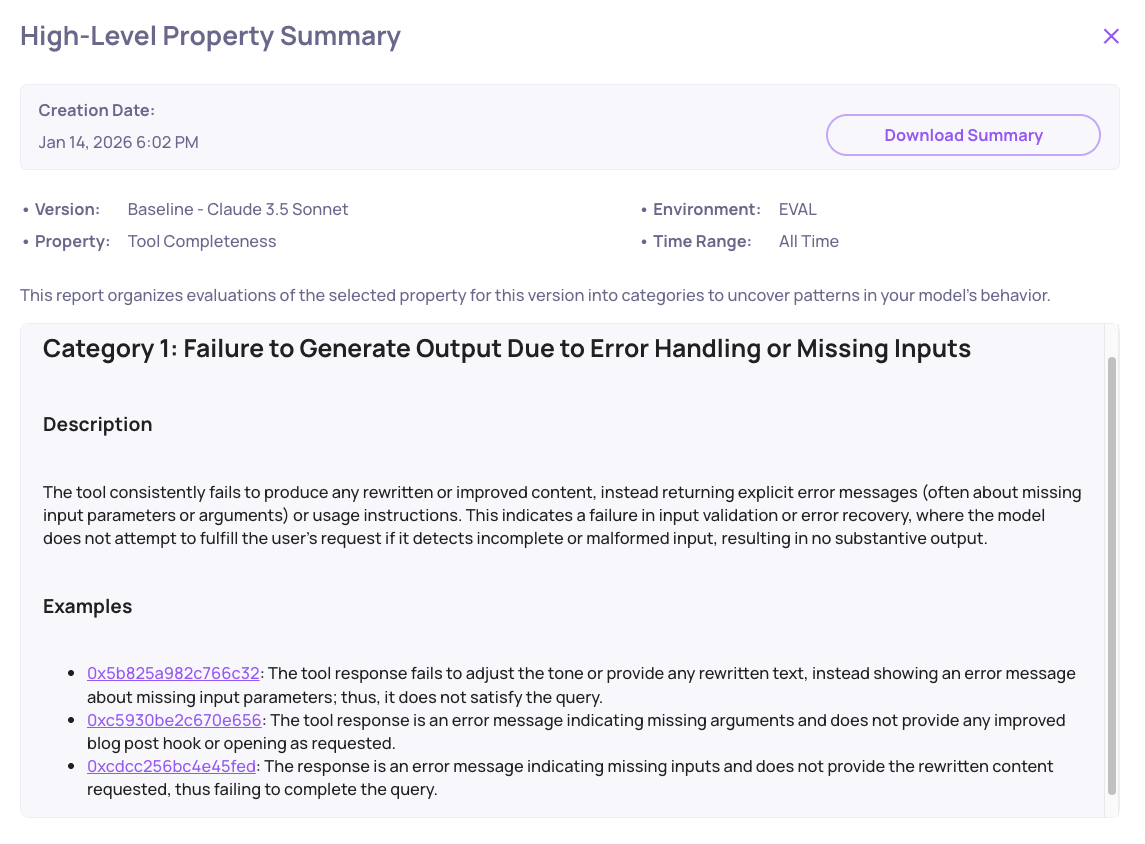1145x844 pixels.
Task: Click the Baseline - Claude 3.5 Sonnet version value
Action: pos(238,210)
